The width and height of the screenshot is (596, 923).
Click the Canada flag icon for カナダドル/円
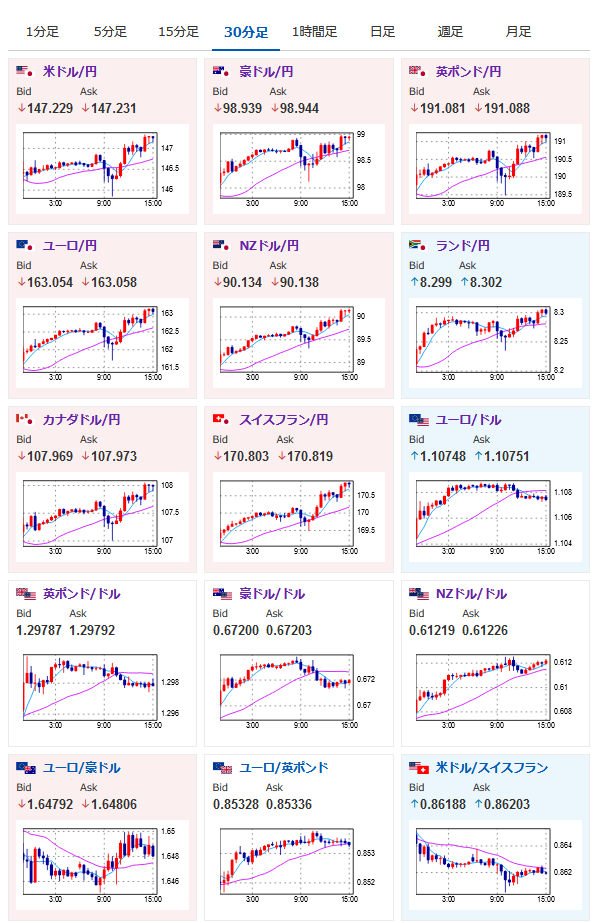[25, 419]
